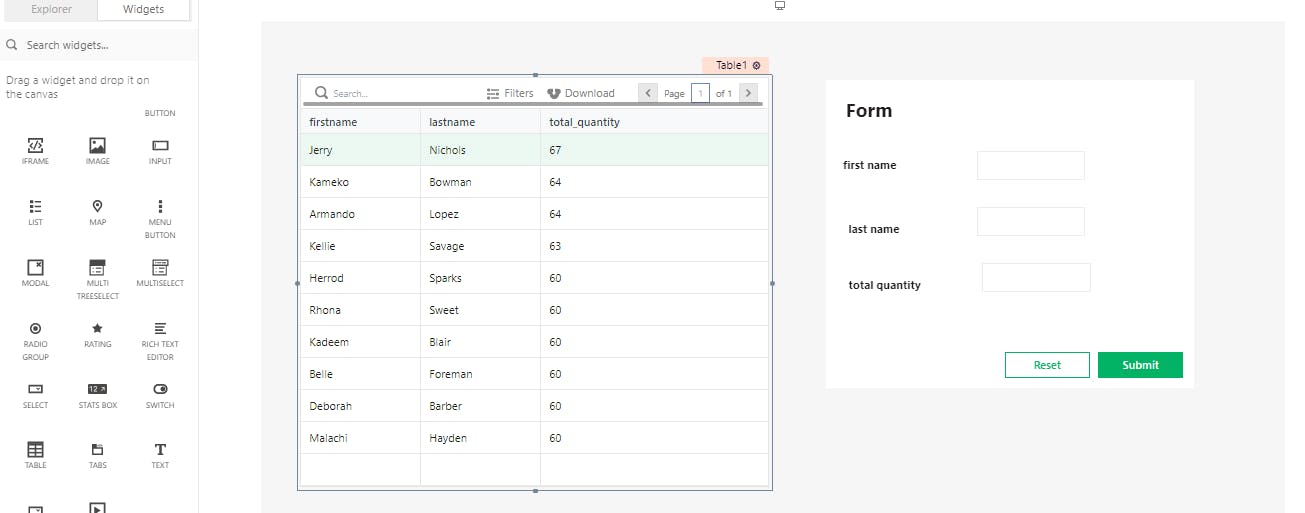Choose the Multiselect widget
The width and height of the screenshot is (1305, 513).
point(160,267)
